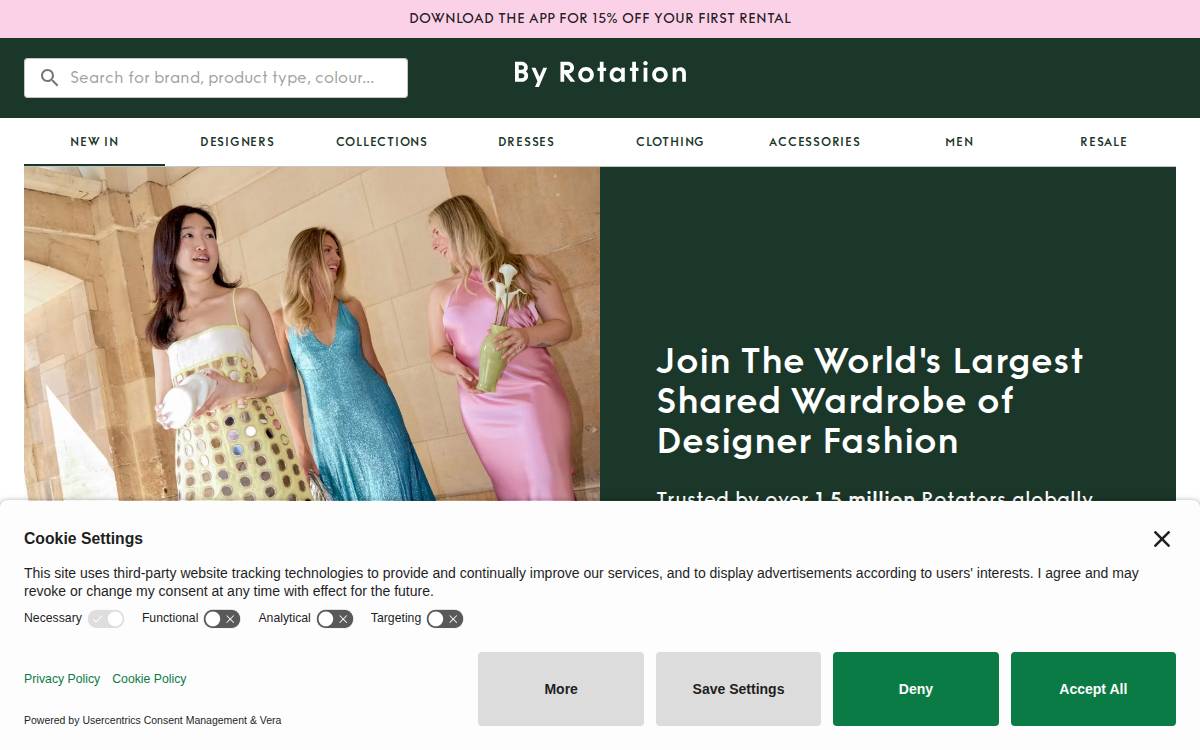Close the Cookie Settings banner
The height and width of the screenshot is (750, 1200).
(1161, 539)
